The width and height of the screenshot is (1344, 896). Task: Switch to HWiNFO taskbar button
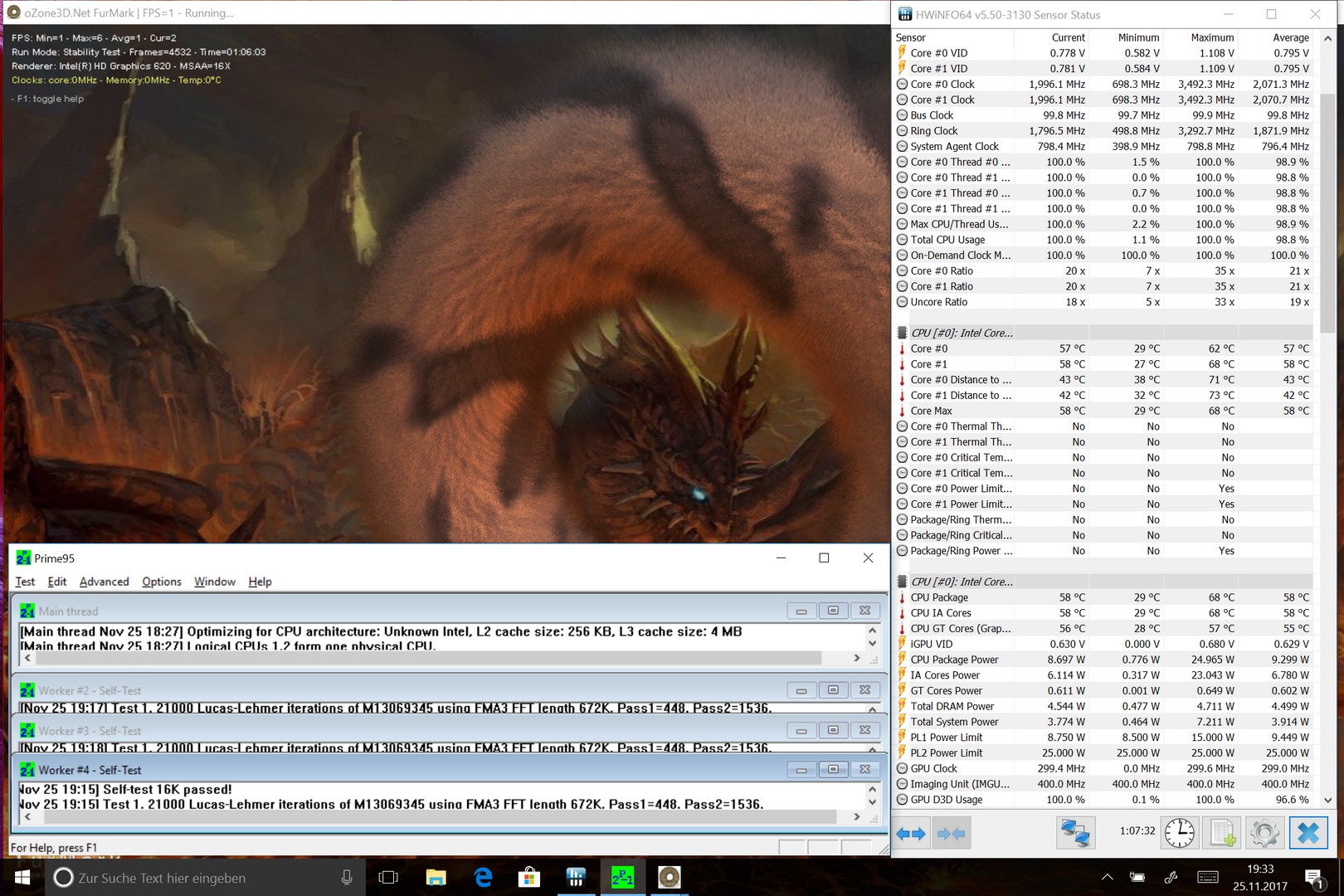pyautogui.click(x=576, y=877)
